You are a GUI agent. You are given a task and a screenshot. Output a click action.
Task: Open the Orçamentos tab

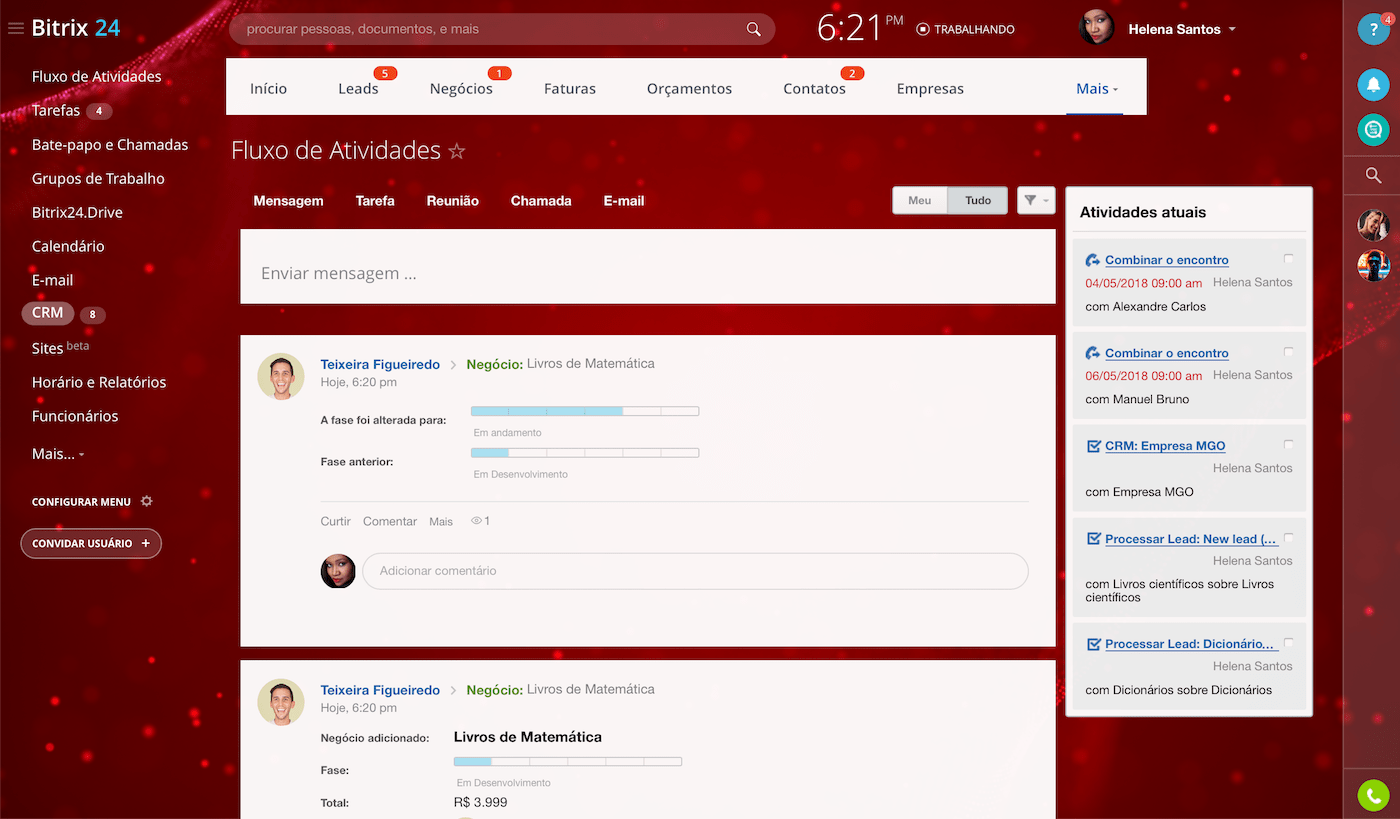(689, 88)
